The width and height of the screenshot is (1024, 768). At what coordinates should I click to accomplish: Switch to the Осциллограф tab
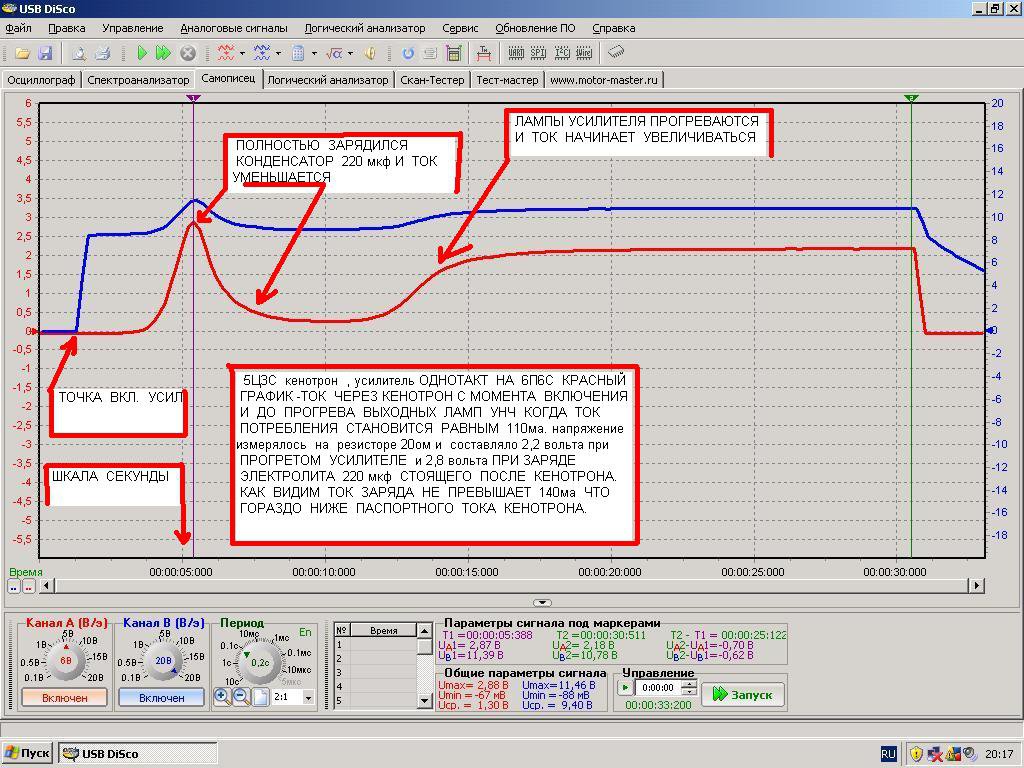click(x=42, y=80)
